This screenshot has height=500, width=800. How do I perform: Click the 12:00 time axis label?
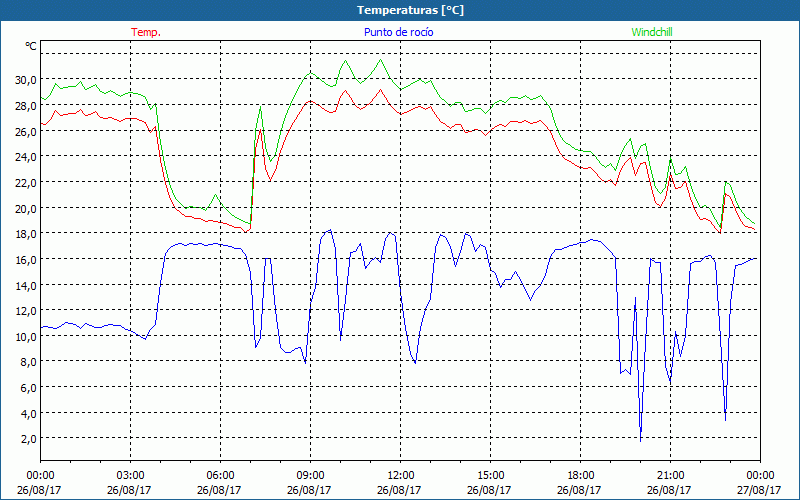(x=401, y=476)
